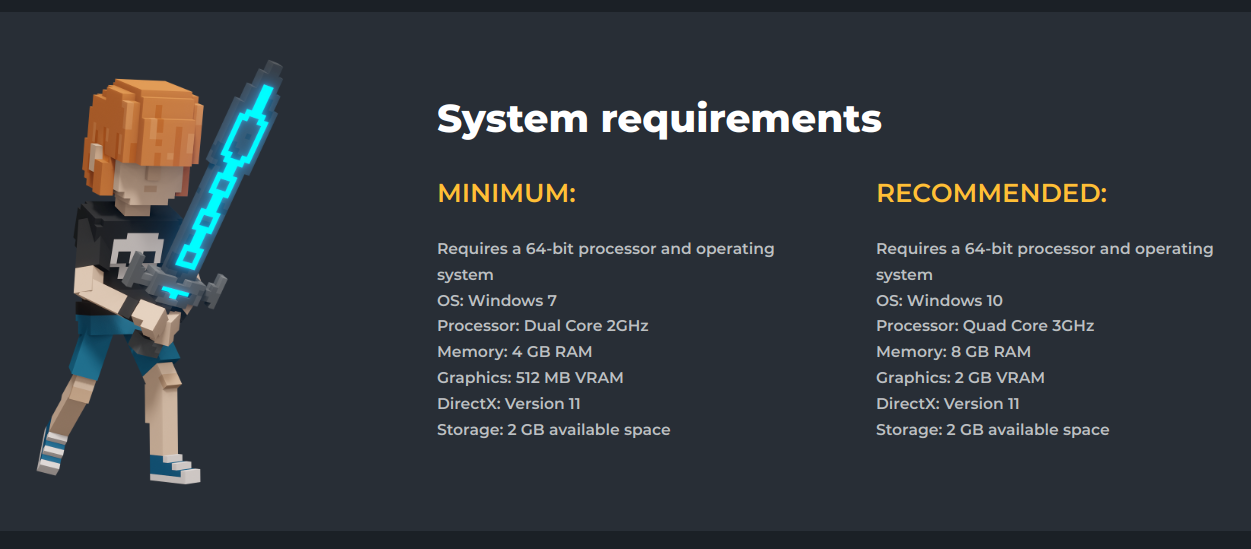Select the MINIMUM heading
Viewport: 1251px width, 549px height.
pos(506,193)
